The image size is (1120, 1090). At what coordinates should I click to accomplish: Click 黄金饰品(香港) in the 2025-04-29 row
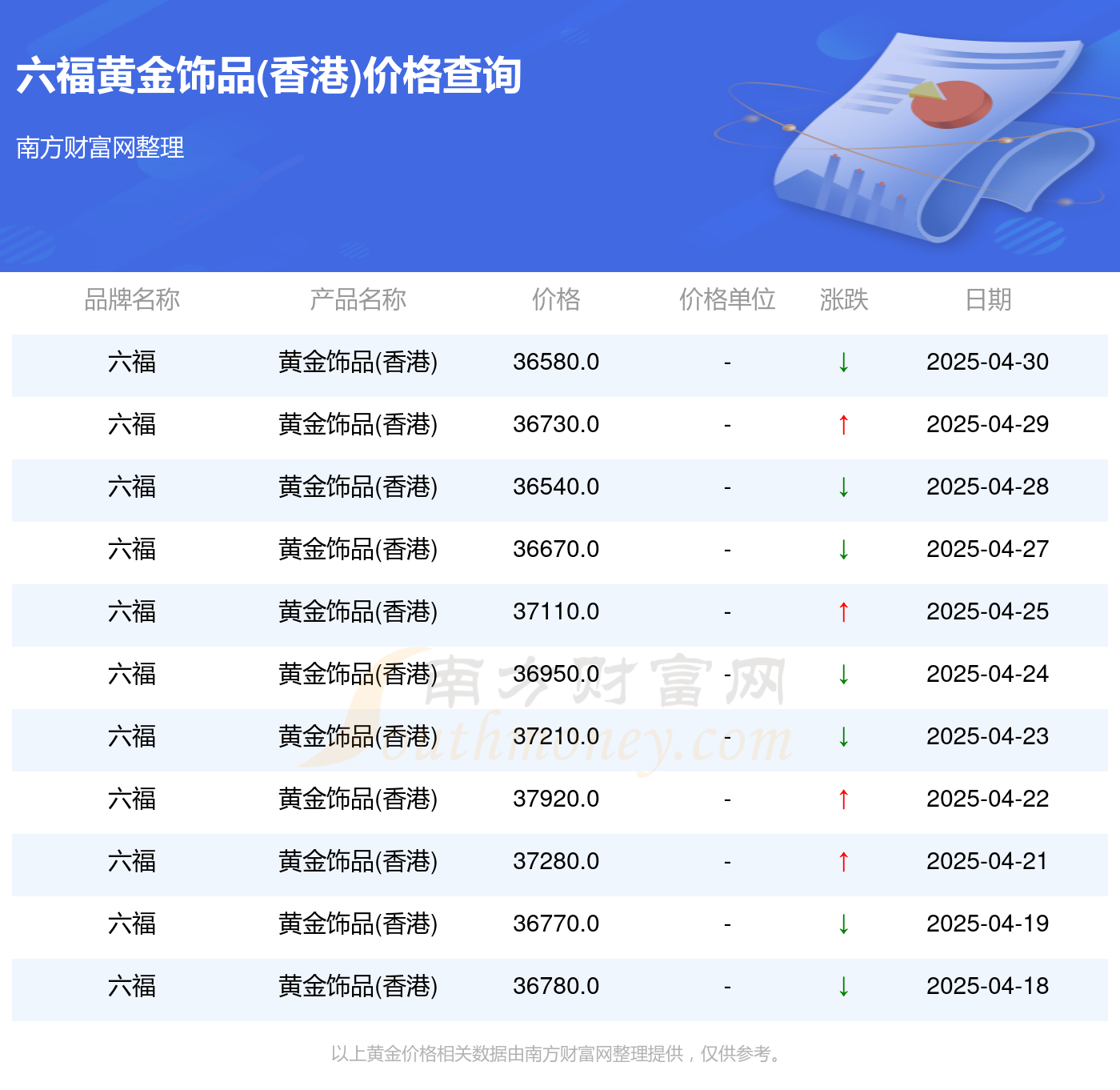tap(358, 424)
